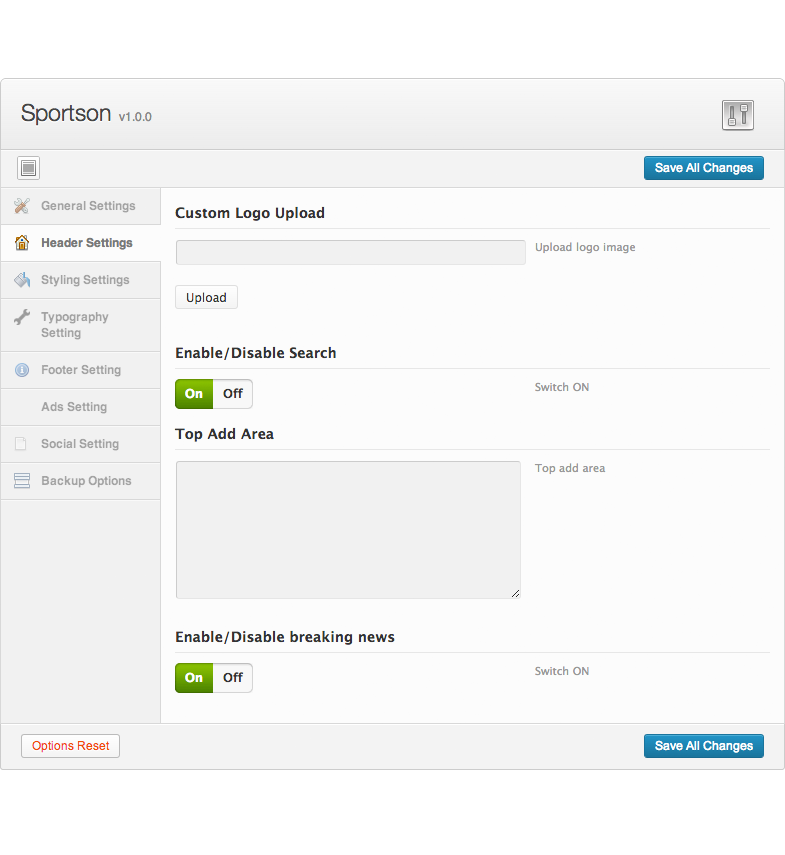Click the red Options Reset button
Viewport: 785px width, 855px height.
[x=70, y=746]
